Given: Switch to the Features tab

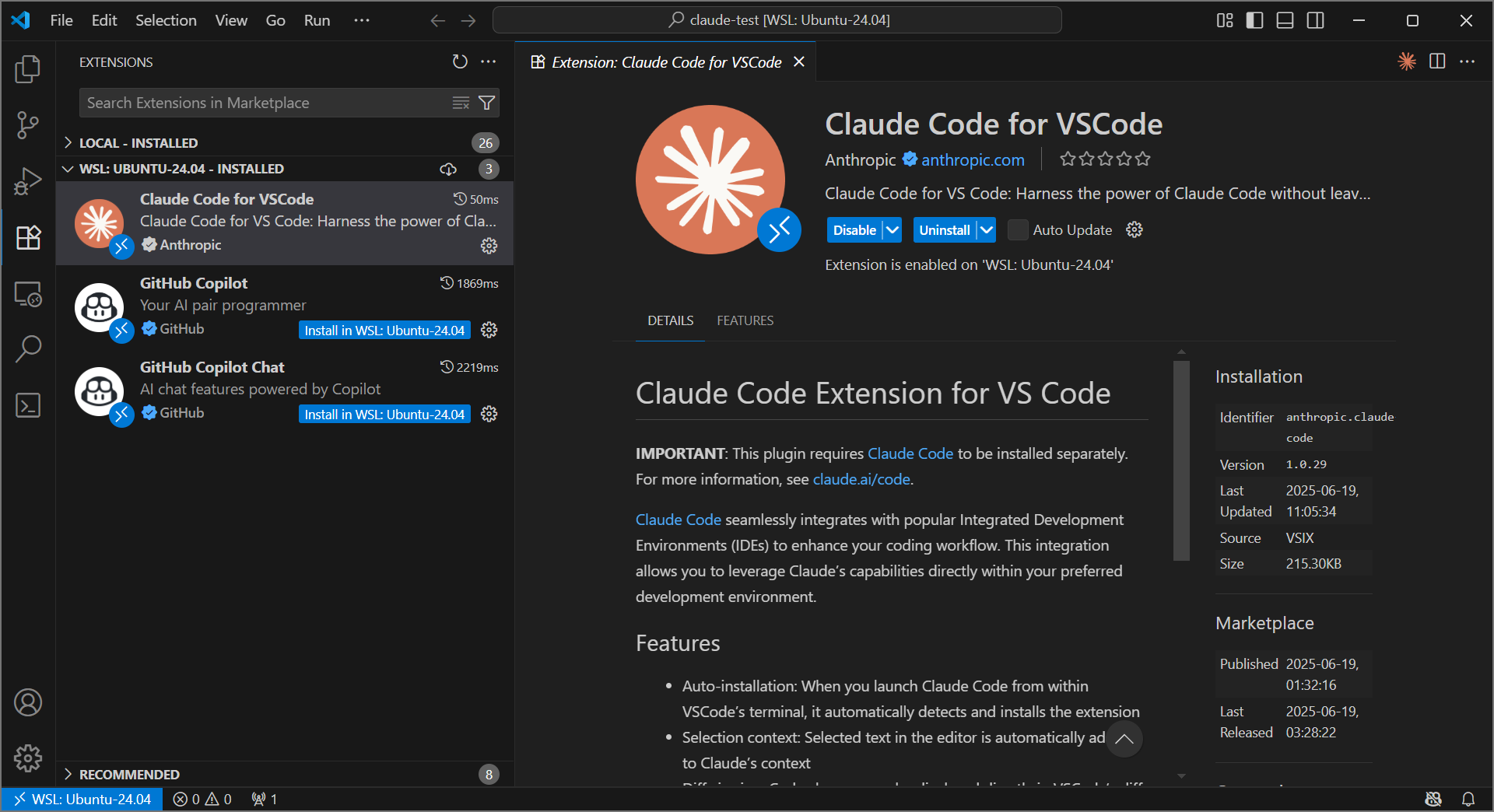Looking at the screenshot, I should (x=745, y=320).
